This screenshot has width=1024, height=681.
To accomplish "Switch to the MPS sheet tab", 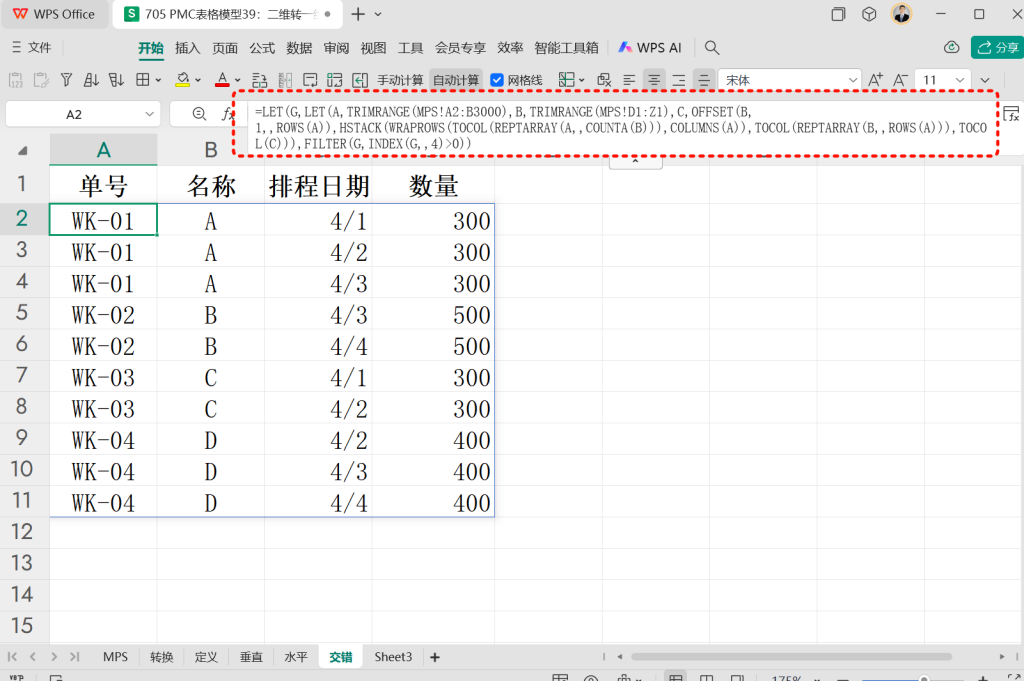I will tap(116, 657).
